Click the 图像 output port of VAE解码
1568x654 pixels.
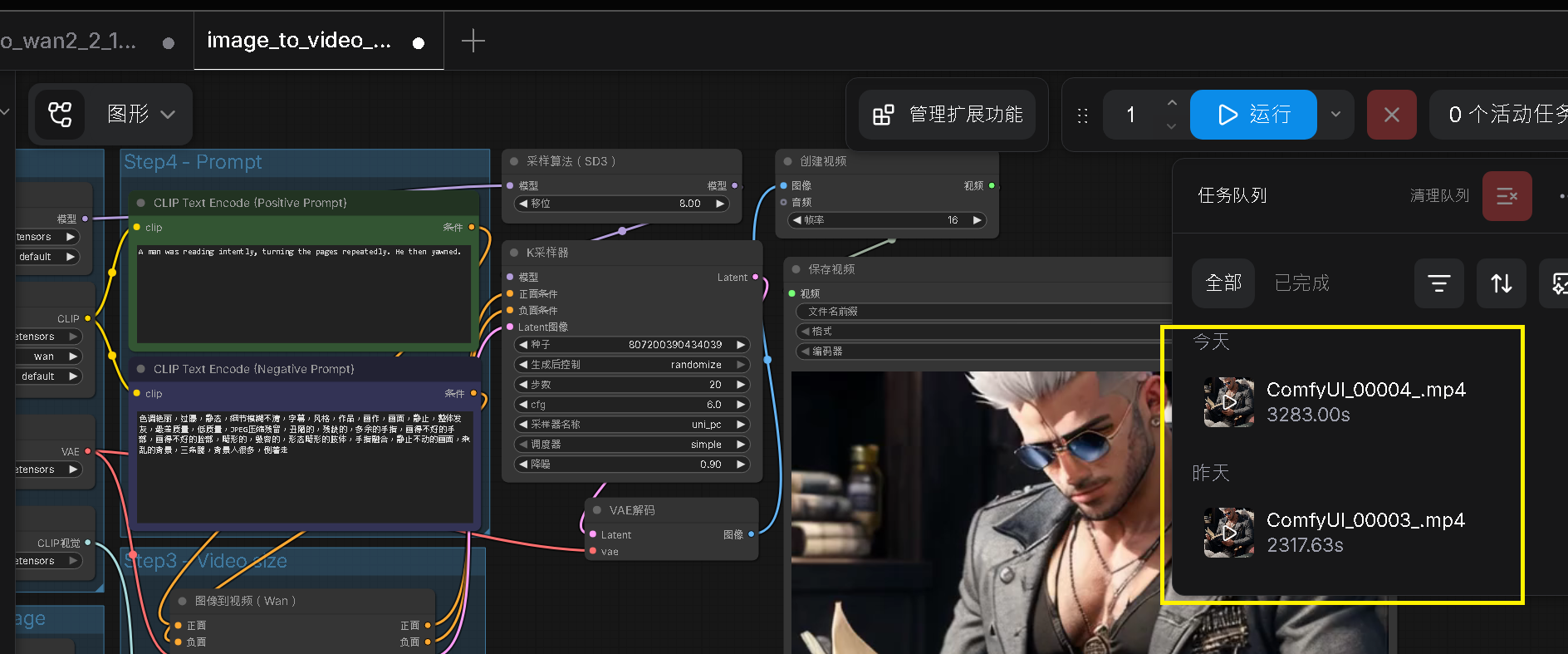pos(751,534)
